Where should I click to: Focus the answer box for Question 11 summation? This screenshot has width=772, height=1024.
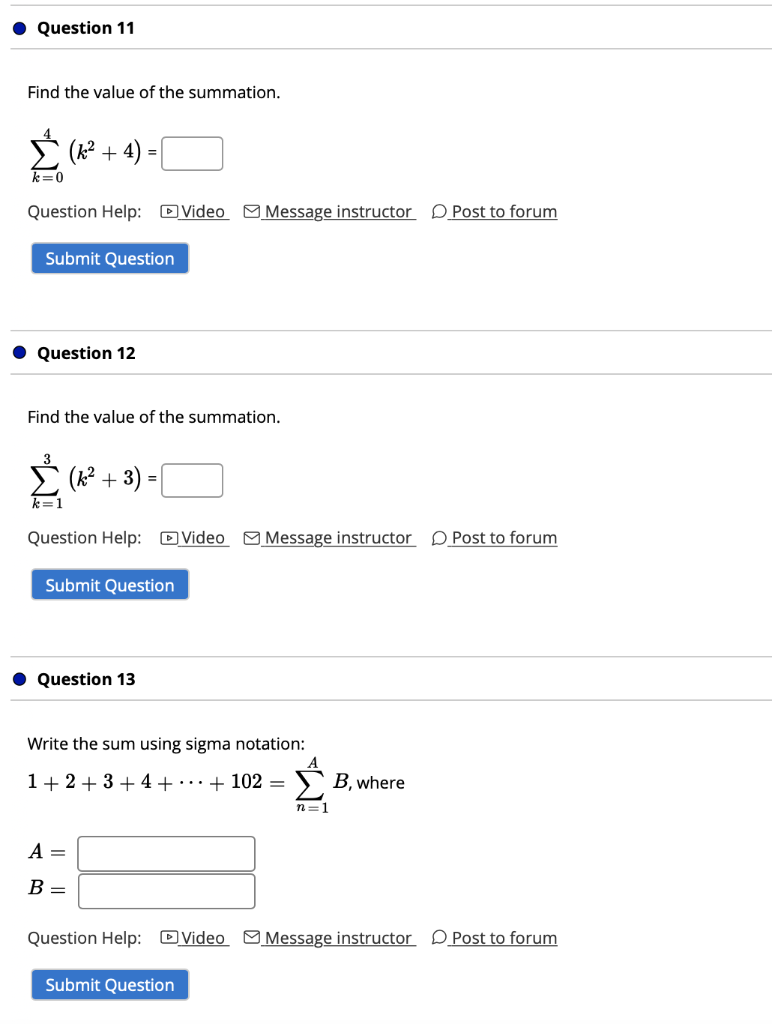point(192,153)
